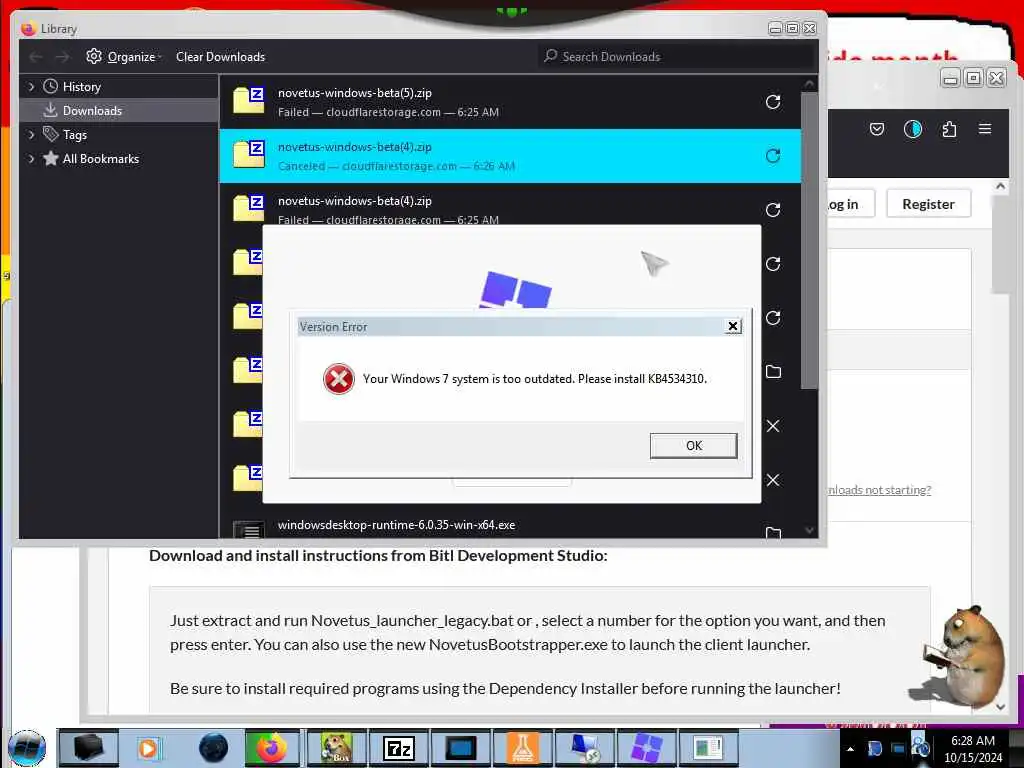Click OK in the Version Error dialog

point(693,445)
